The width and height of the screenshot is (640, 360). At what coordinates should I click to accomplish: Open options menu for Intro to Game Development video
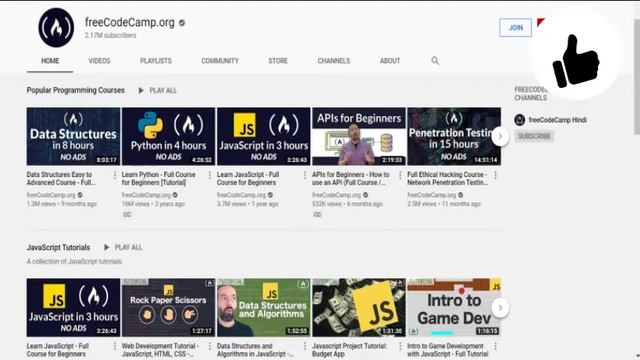(496, 346)
